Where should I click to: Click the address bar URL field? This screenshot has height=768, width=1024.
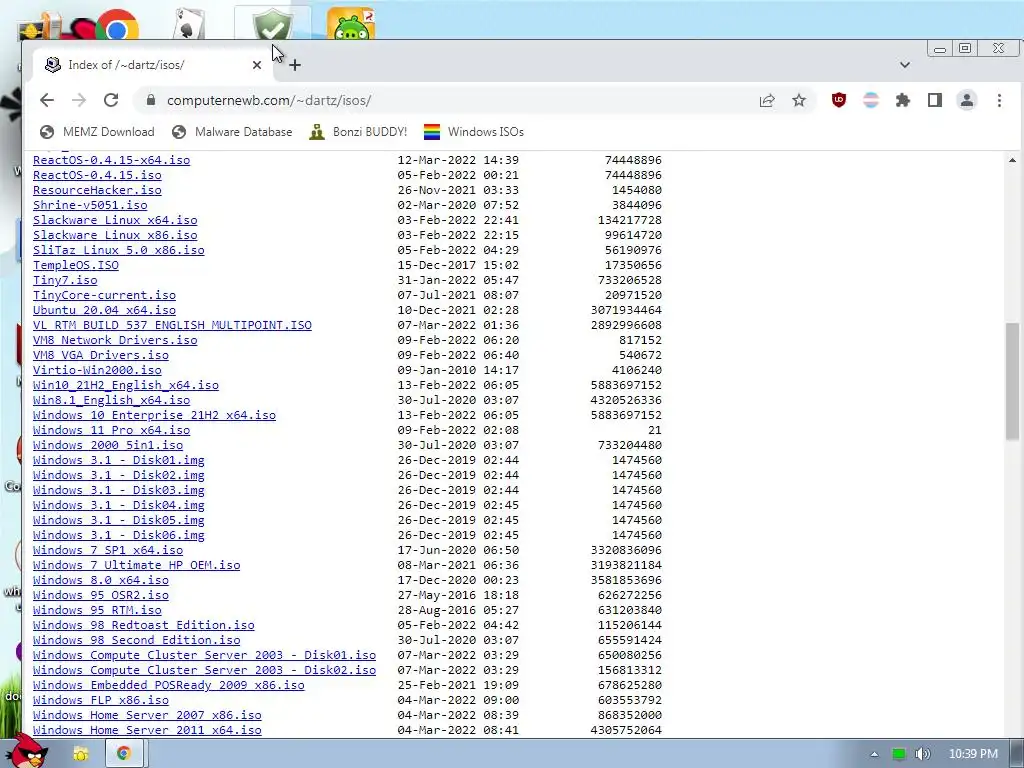pos(457,100)
